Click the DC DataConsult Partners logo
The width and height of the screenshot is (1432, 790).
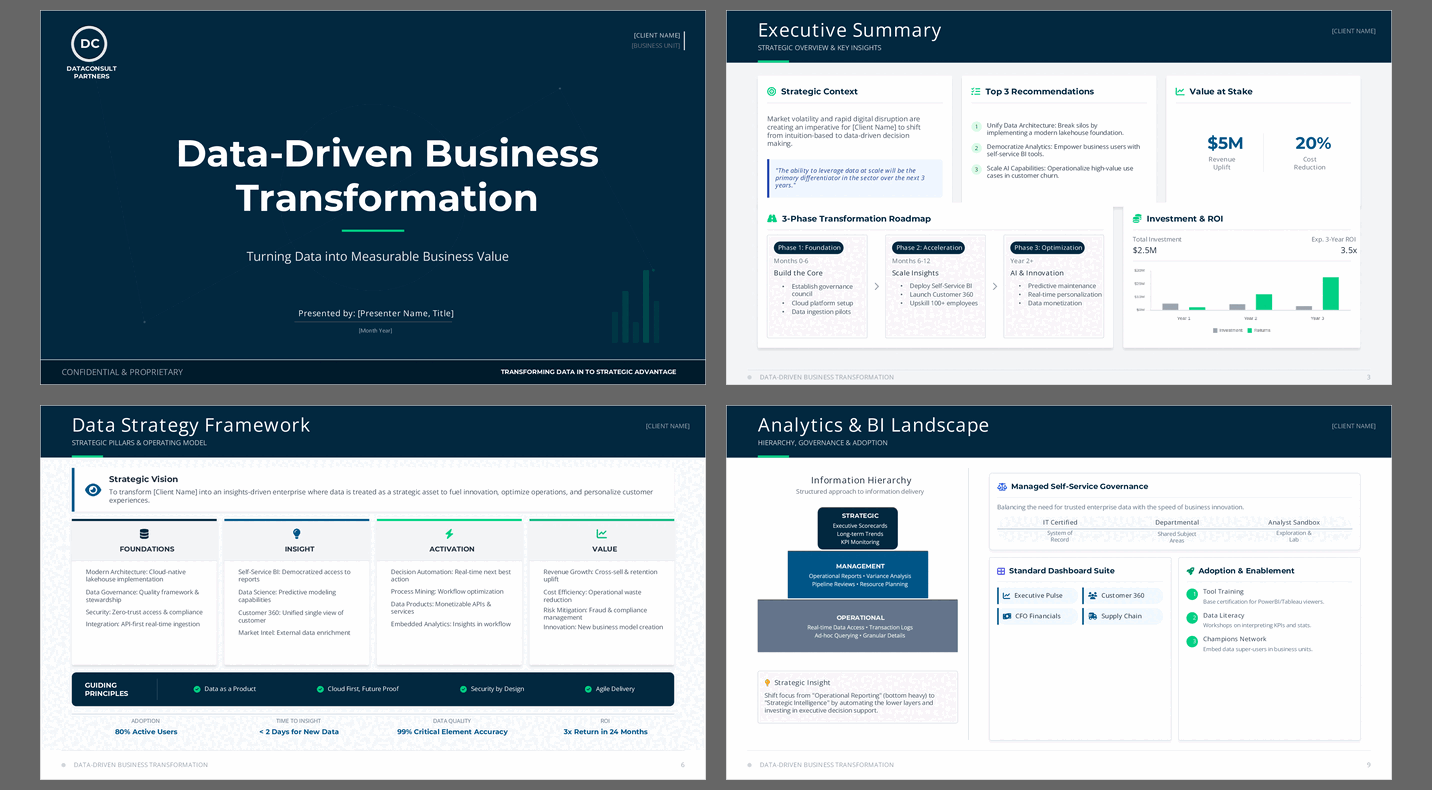click(x=90, y=45)
